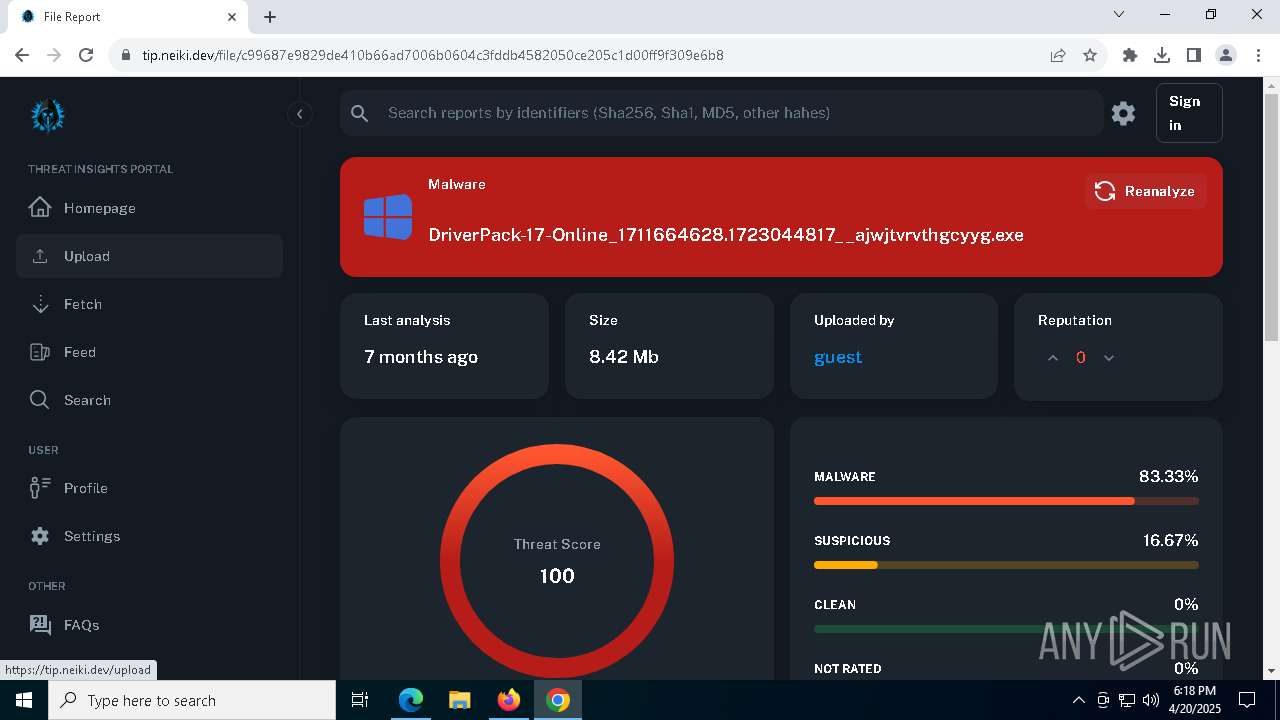
Task: Click the Neiki portal logo
Action: tap(47, 115)
